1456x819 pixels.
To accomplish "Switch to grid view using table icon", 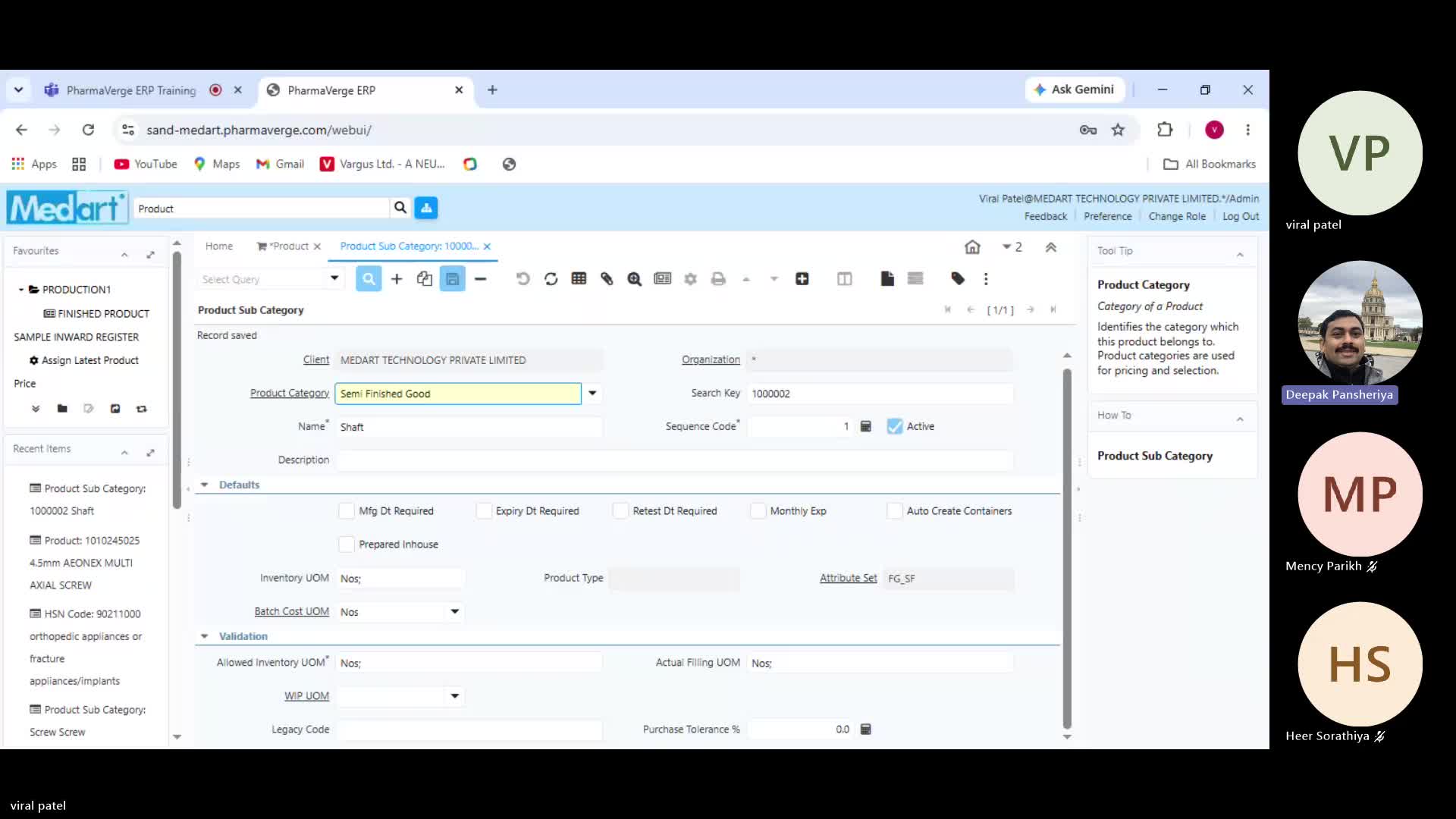I will (x=579, y=279).
